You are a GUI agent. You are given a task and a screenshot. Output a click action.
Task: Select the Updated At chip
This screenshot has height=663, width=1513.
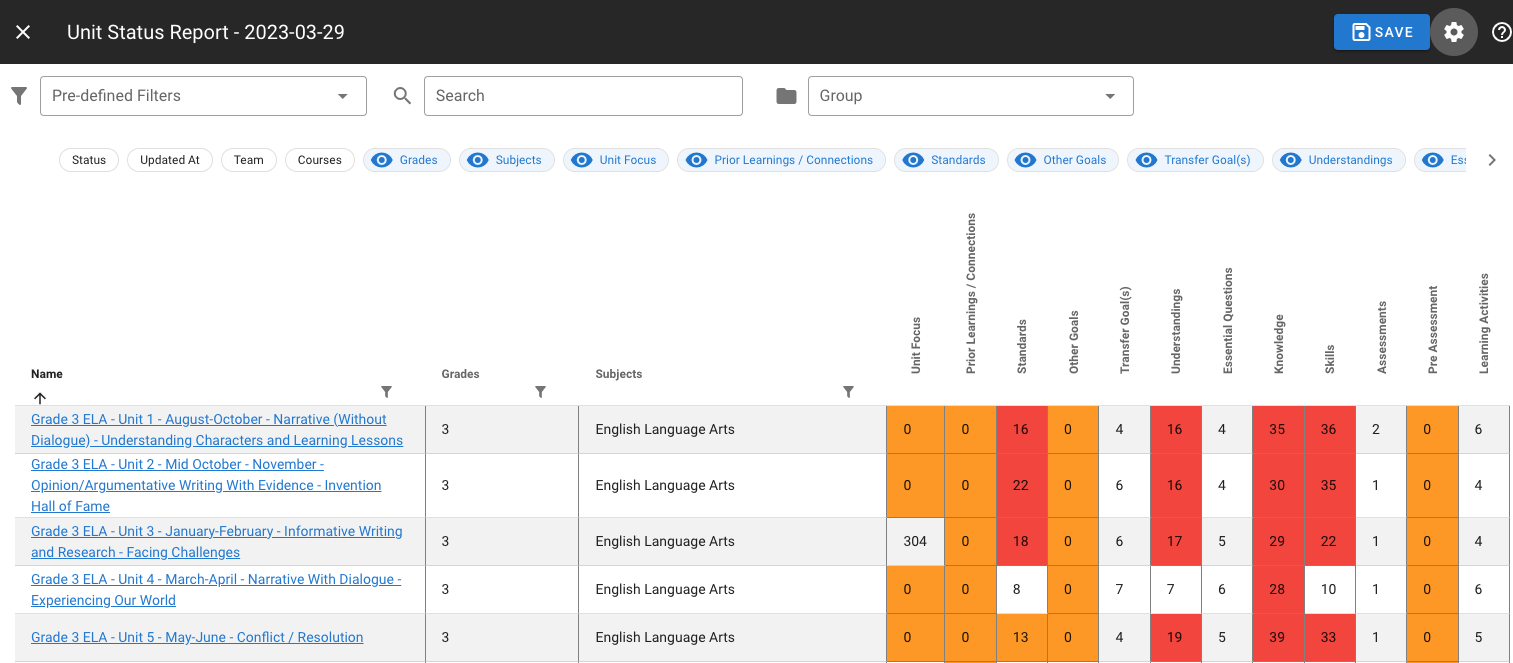pos(170,160)
